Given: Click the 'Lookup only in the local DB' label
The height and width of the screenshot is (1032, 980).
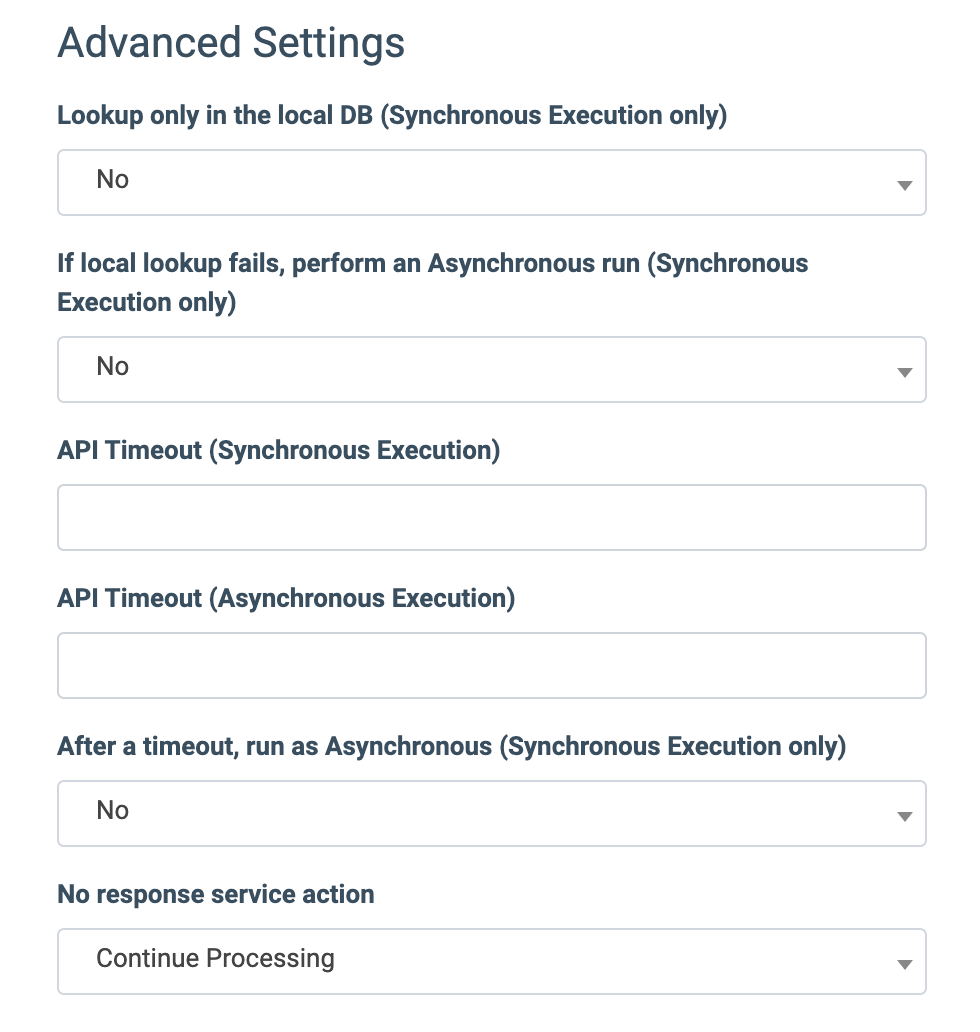Looking at the screenshot, I should pos(392,115).
